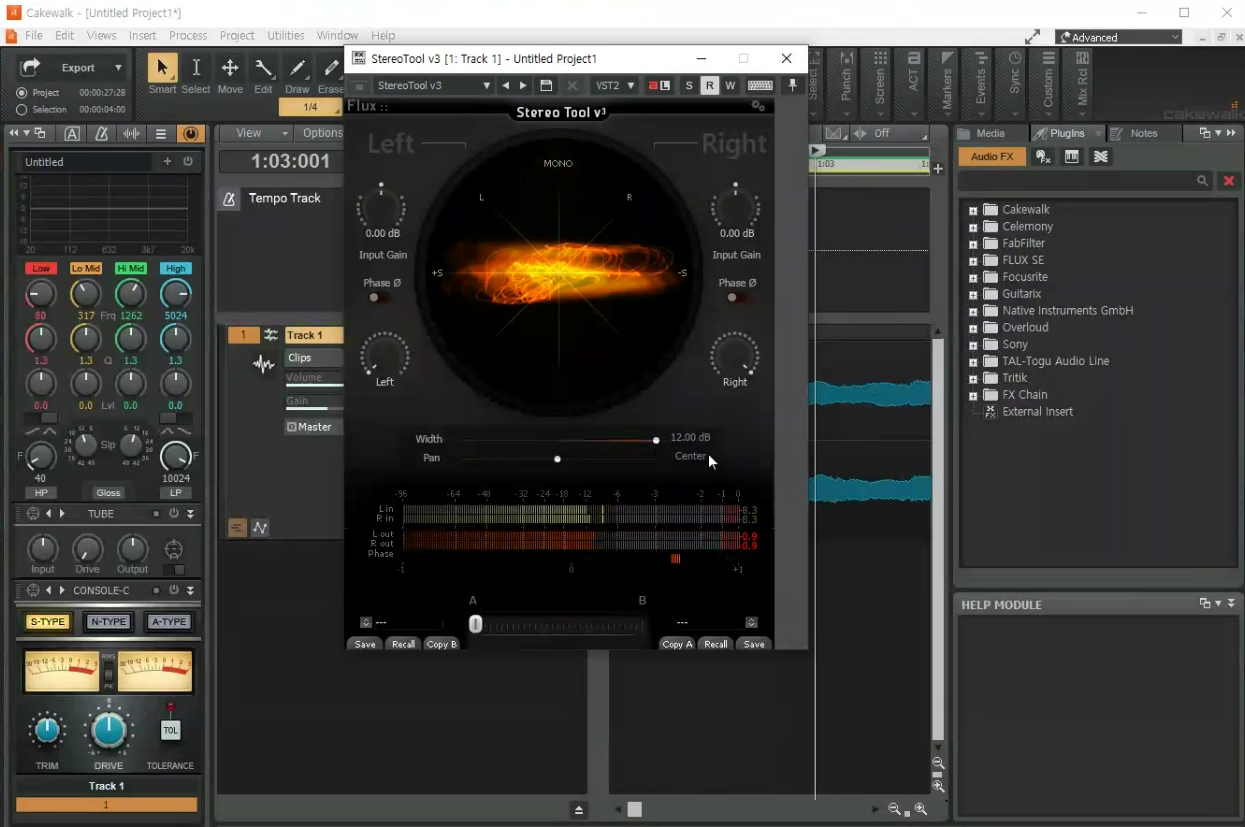Click the Tempo Track metronome icon

tap(229, 199)
